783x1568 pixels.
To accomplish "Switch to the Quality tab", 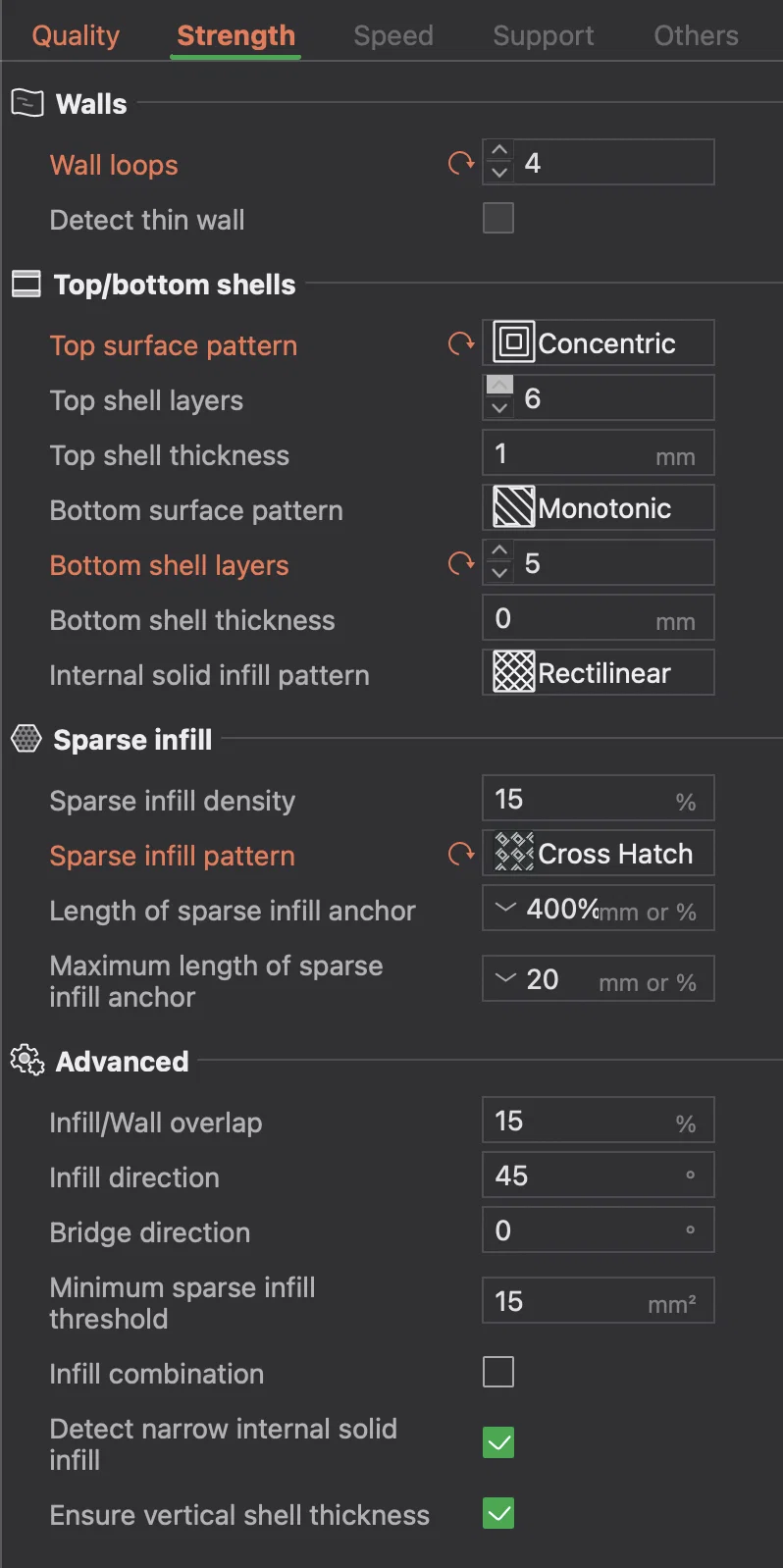I will (76, 35).
